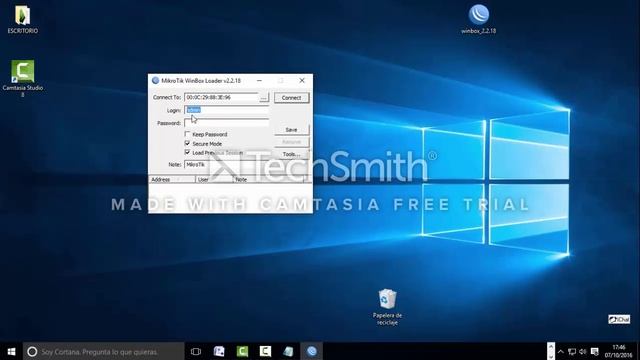Open the clock showing 17:46
Viewport: 640px width, 360px height.
(x=619, y=351)
